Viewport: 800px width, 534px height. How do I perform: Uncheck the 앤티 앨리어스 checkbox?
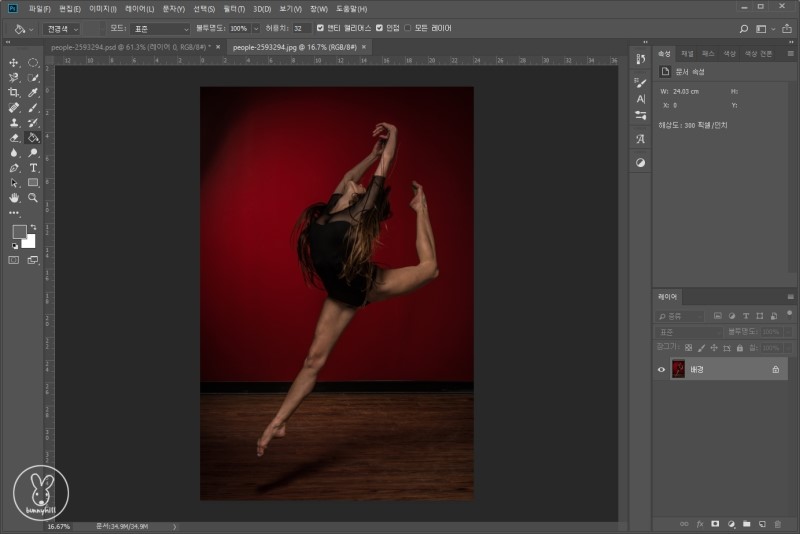[x=319, y=28]
